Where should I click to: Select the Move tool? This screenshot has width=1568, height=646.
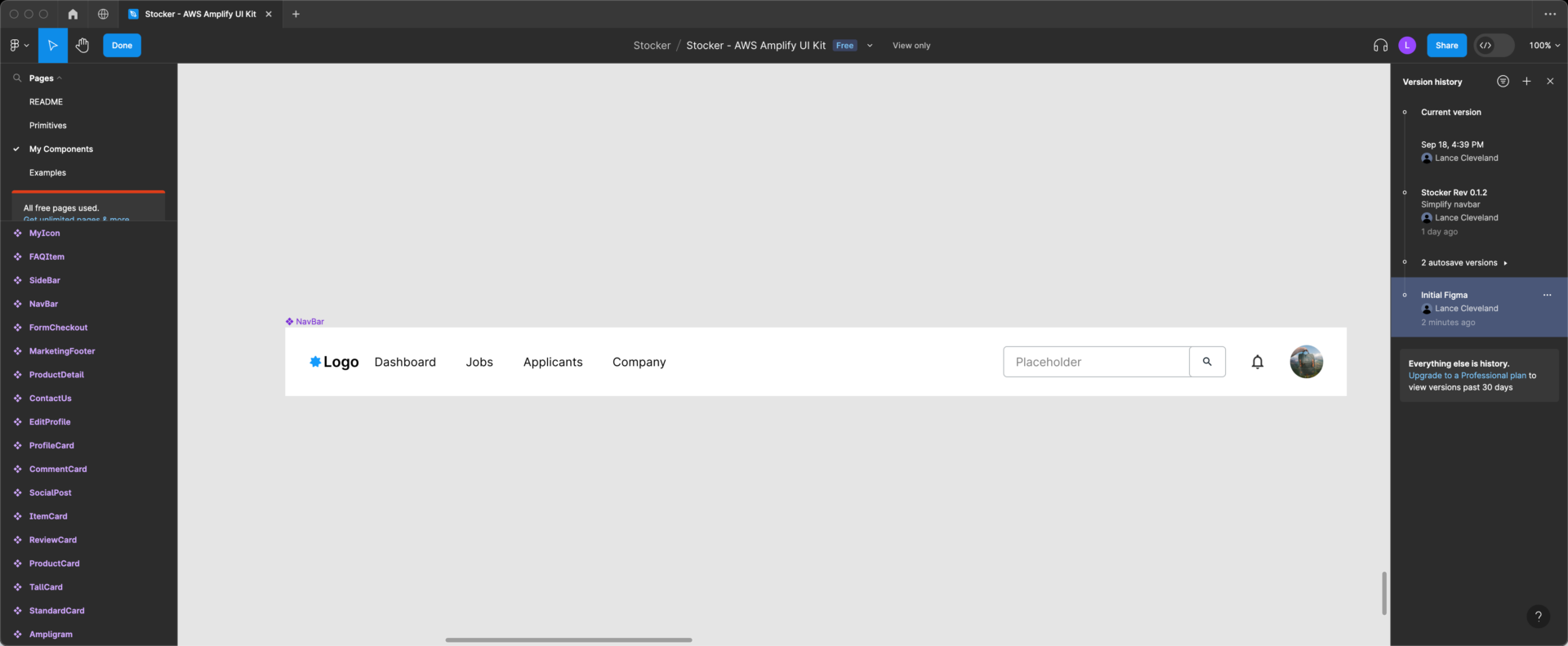53,46
